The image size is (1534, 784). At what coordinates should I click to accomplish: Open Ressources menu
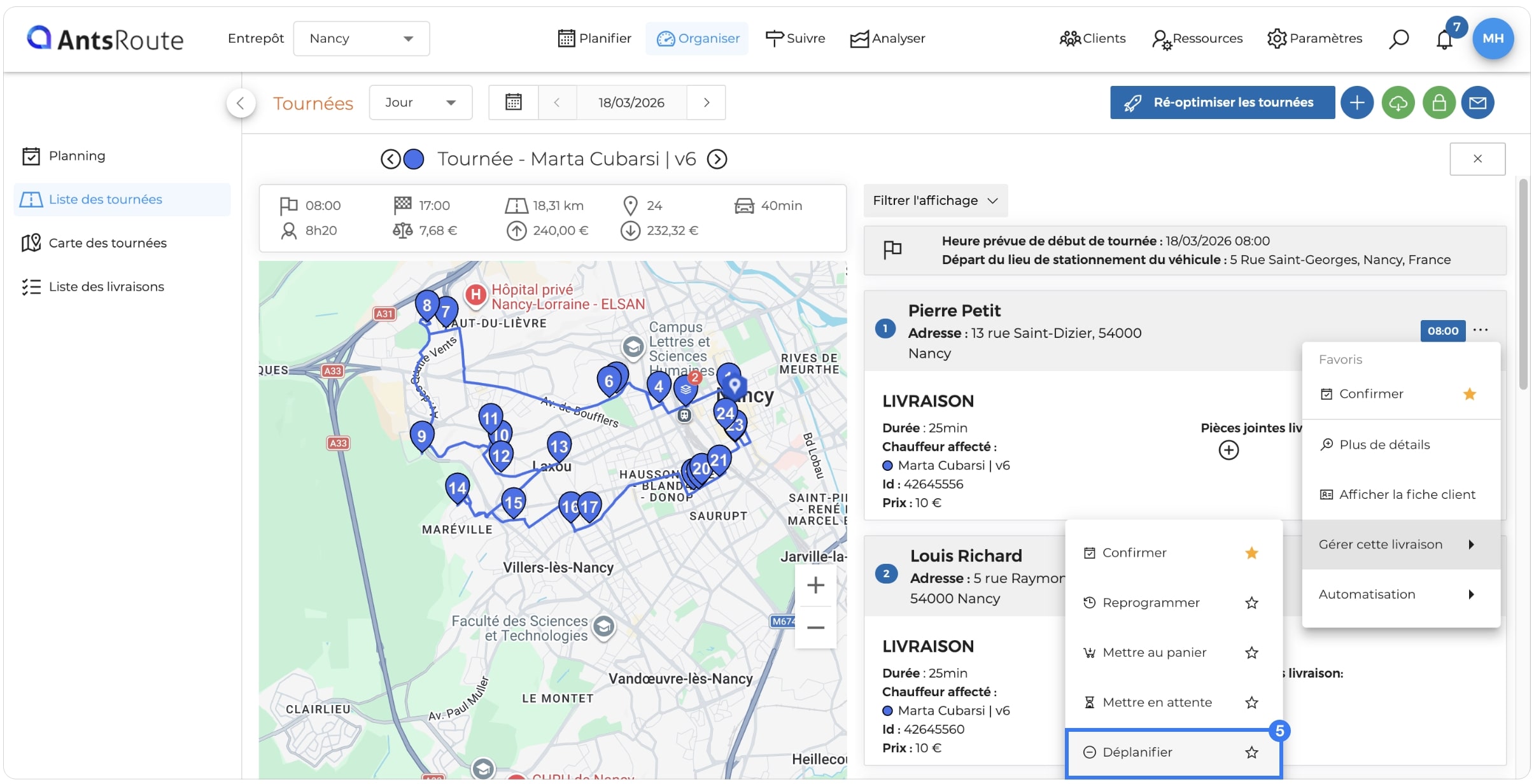pyautogui.click(x=1197, y=39)
